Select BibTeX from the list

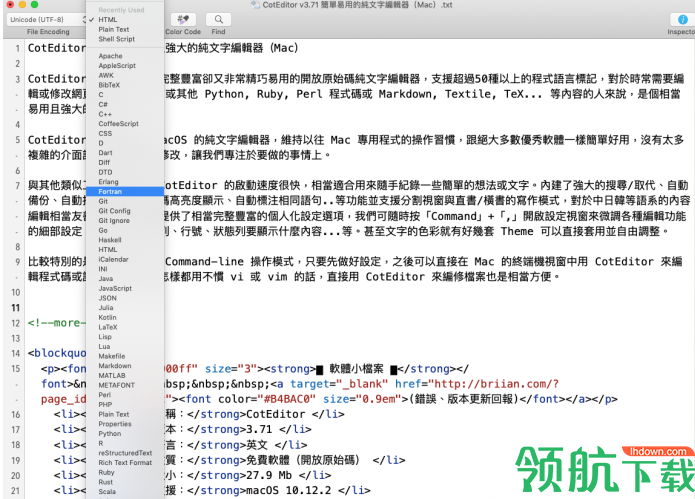point(109,85)
